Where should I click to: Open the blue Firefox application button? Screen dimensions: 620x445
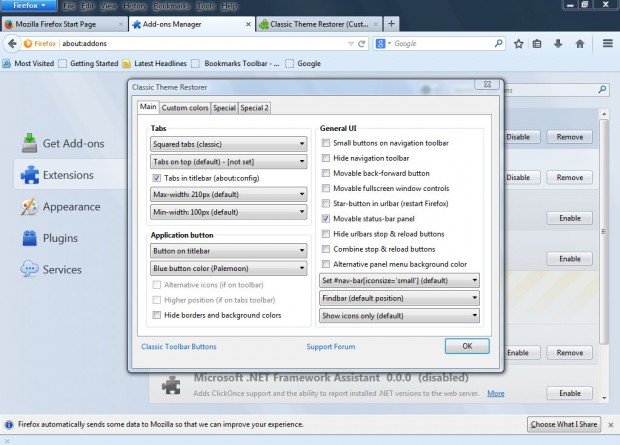tap(29, 6)
